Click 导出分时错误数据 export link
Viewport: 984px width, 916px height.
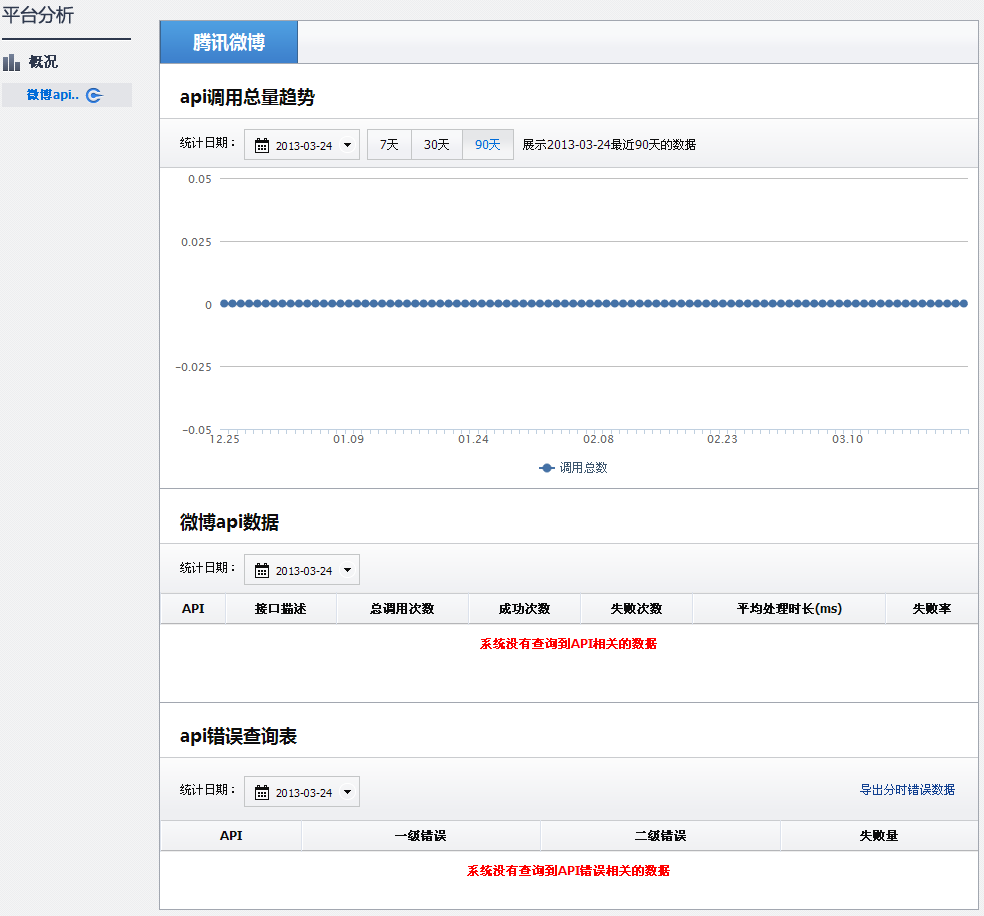907,790
